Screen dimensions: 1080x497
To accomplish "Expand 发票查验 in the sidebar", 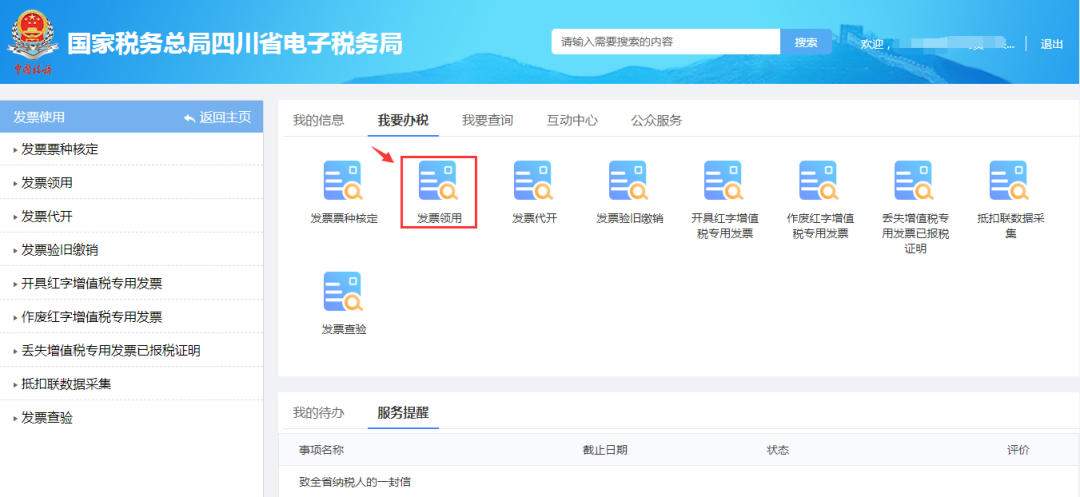I will point(131,418).
